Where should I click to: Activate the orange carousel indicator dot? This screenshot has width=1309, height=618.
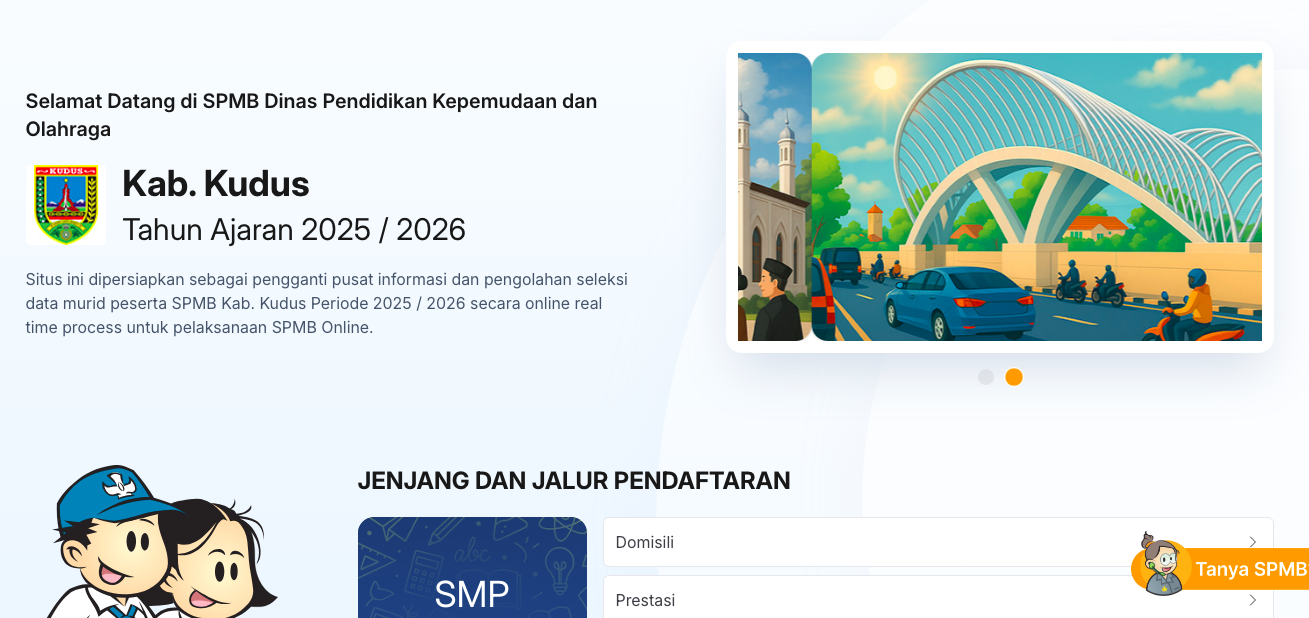1014,377
